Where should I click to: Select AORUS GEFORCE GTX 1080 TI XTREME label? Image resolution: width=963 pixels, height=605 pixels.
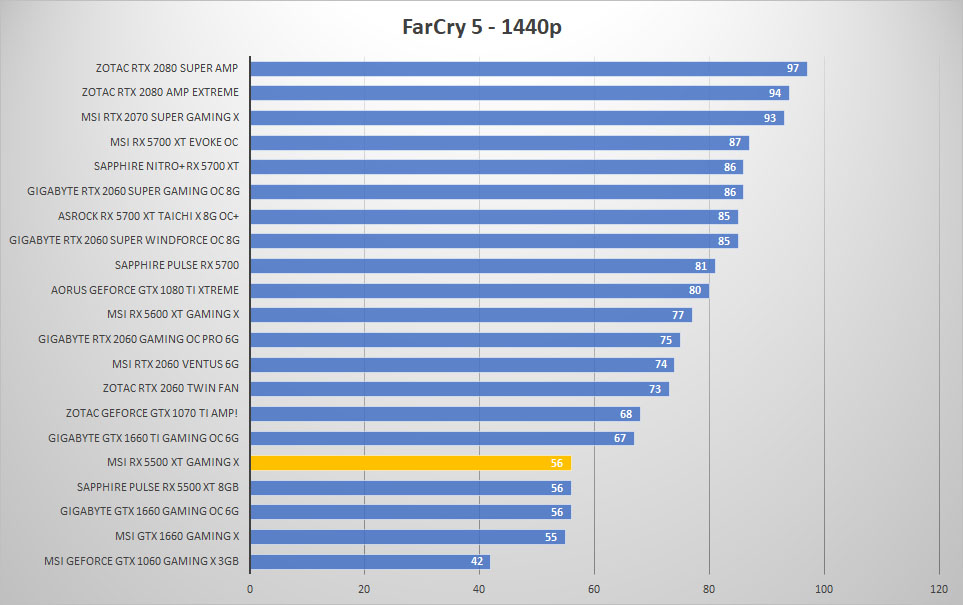(145, 290)
